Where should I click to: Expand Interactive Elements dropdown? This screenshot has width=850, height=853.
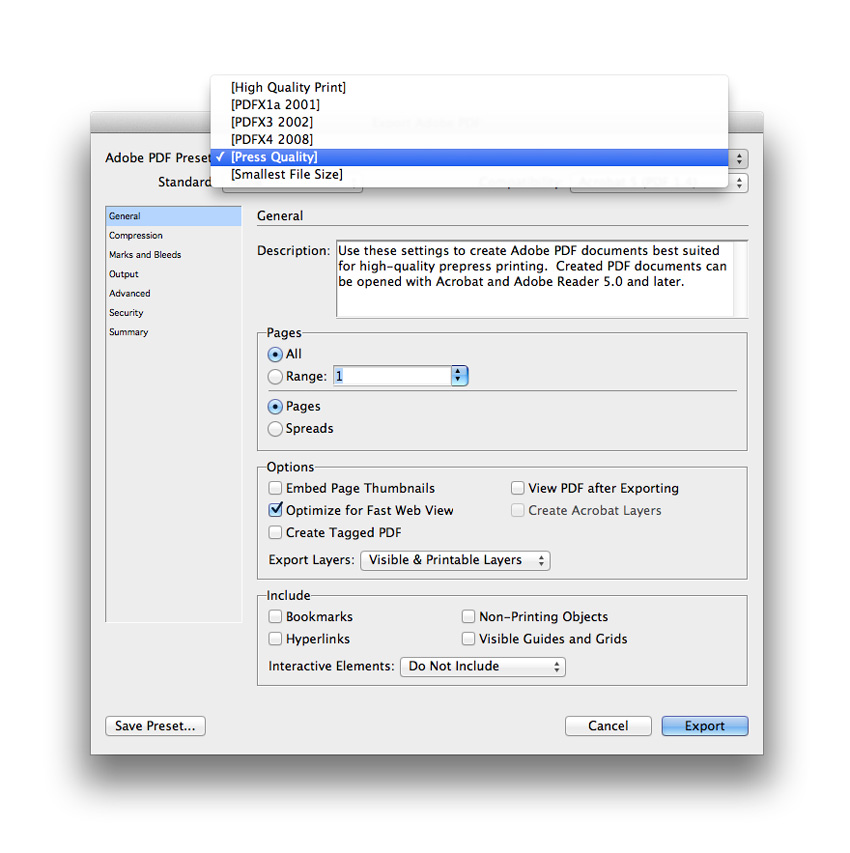coord(482,667)
